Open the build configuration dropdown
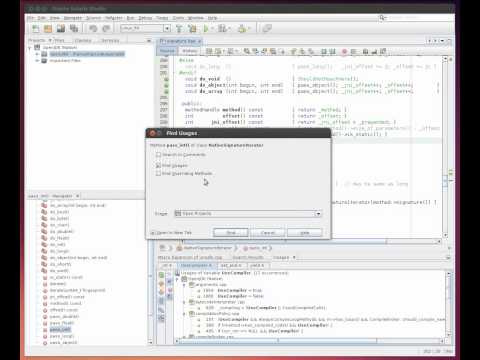480x360 pixels. 145,29
